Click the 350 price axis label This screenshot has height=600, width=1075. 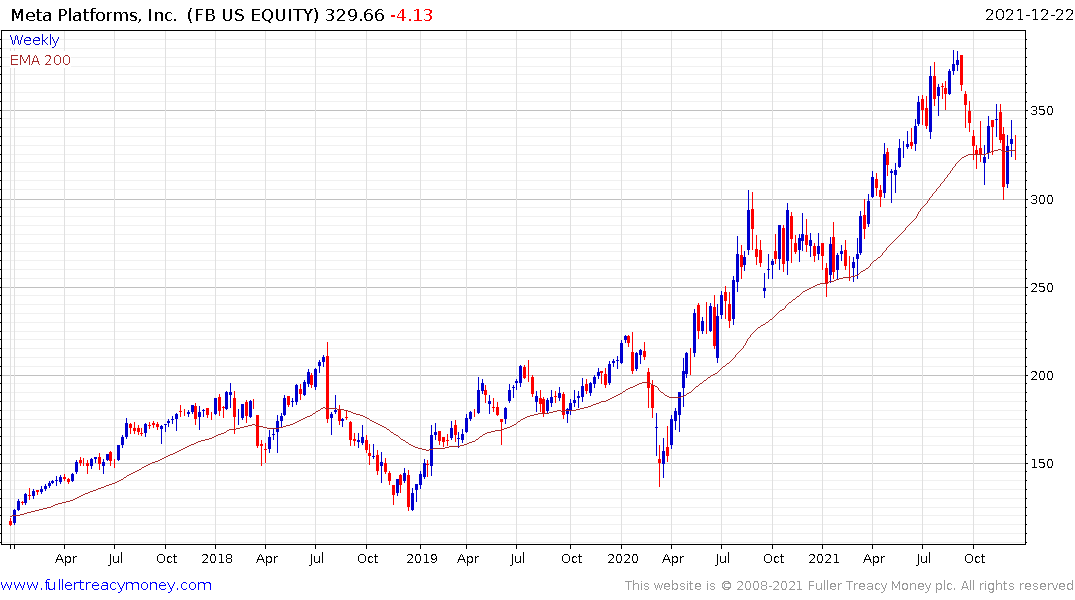tap(1041, 110)
